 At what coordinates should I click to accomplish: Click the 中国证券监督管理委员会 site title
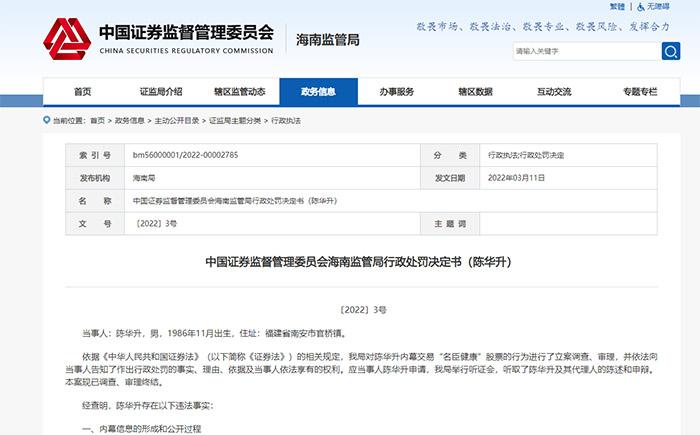coord(185,32)
